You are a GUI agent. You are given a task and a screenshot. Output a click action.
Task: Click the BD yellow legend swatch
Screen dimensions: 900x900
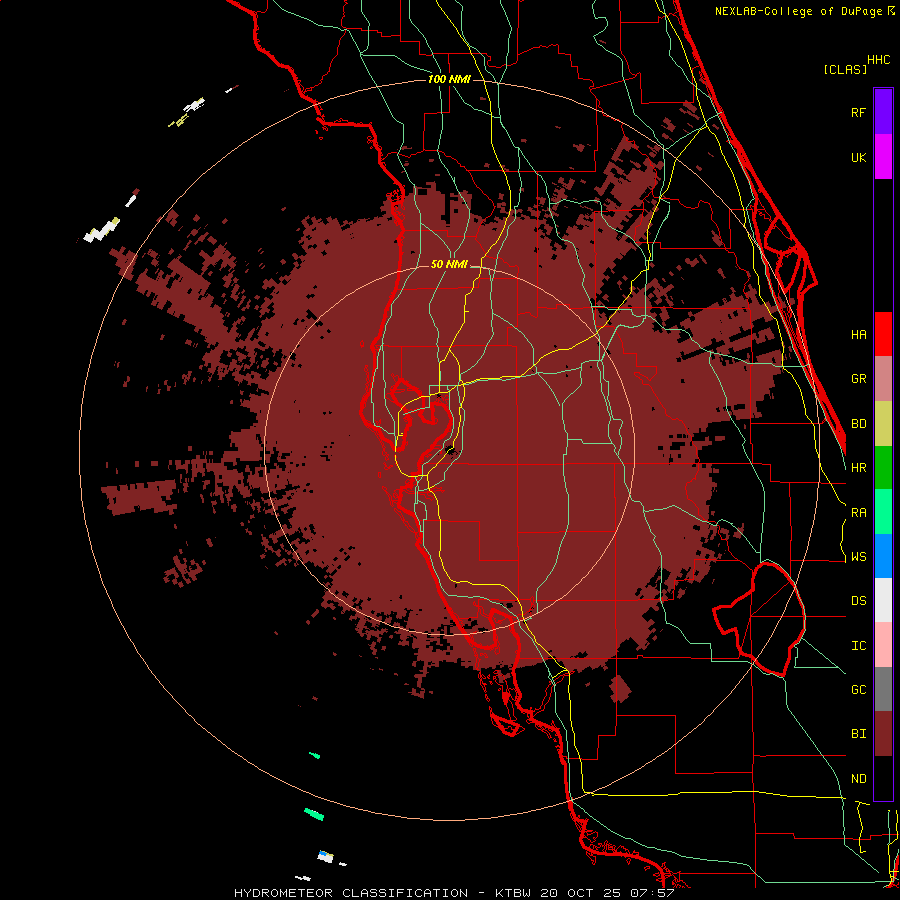click(x=883, y=423)
